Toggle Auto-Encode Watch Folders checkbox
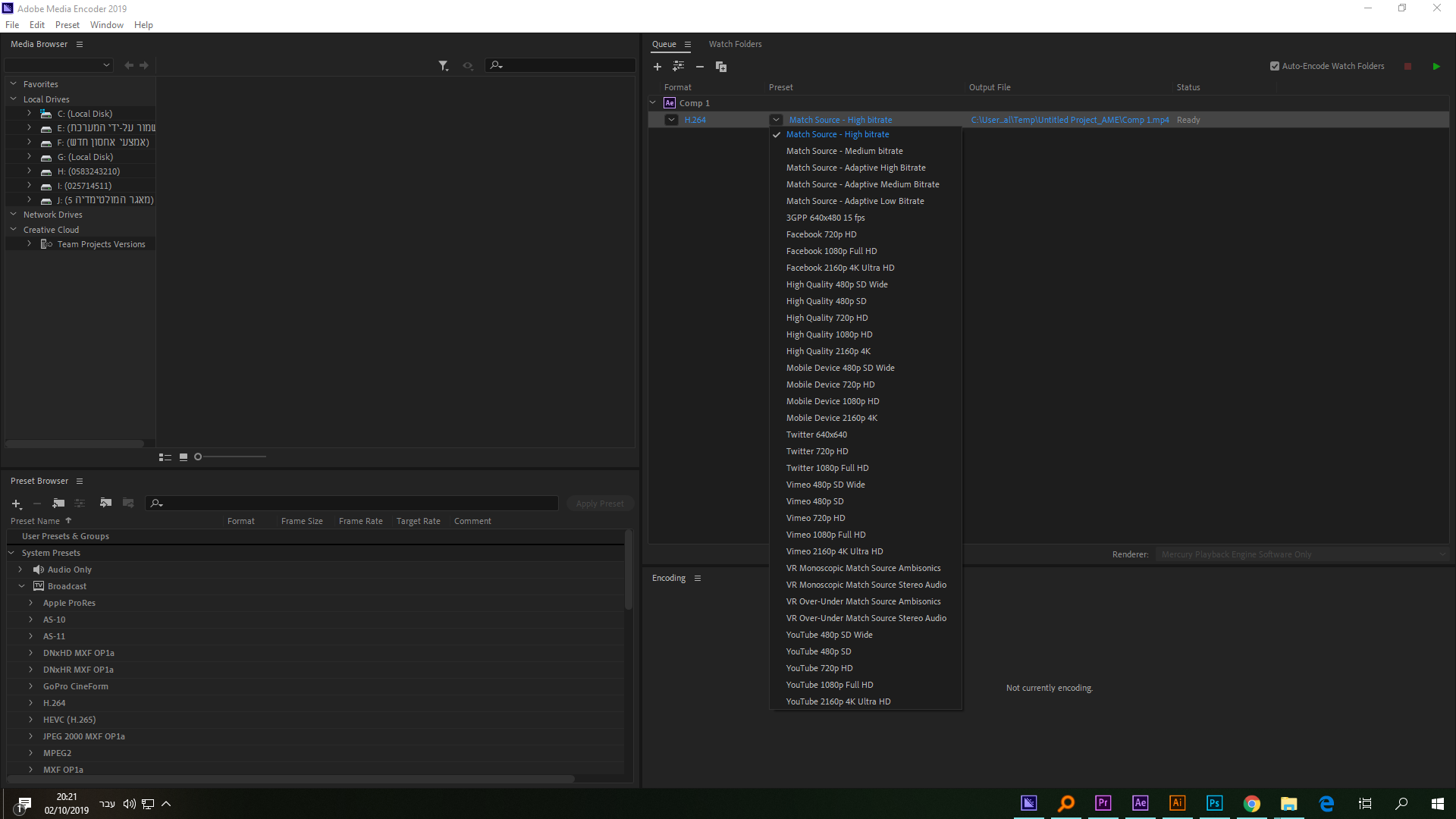1456x819 pixels. [x=1275, y=66]
